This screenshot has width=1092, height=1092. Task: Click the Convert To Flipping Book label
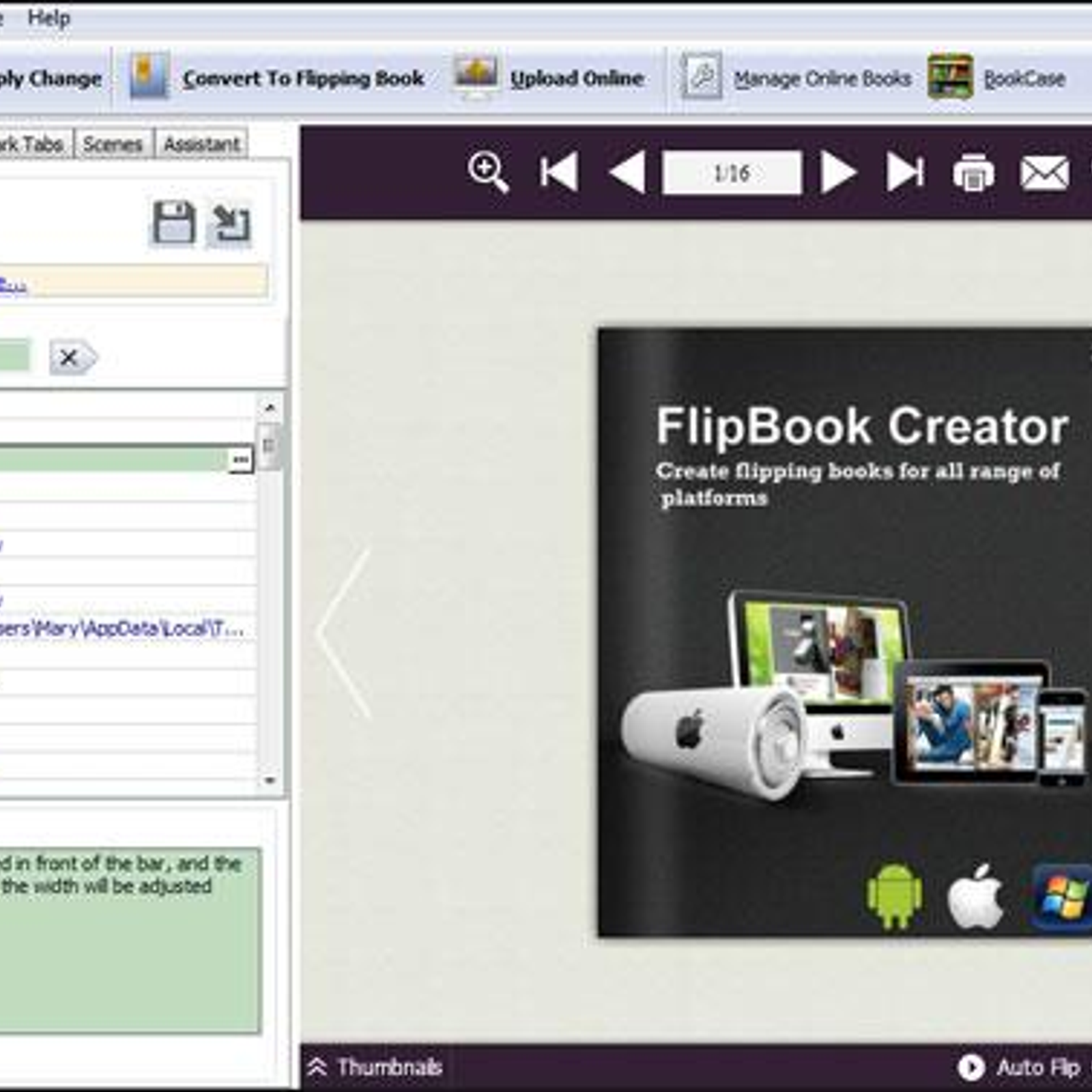point(304,78)
